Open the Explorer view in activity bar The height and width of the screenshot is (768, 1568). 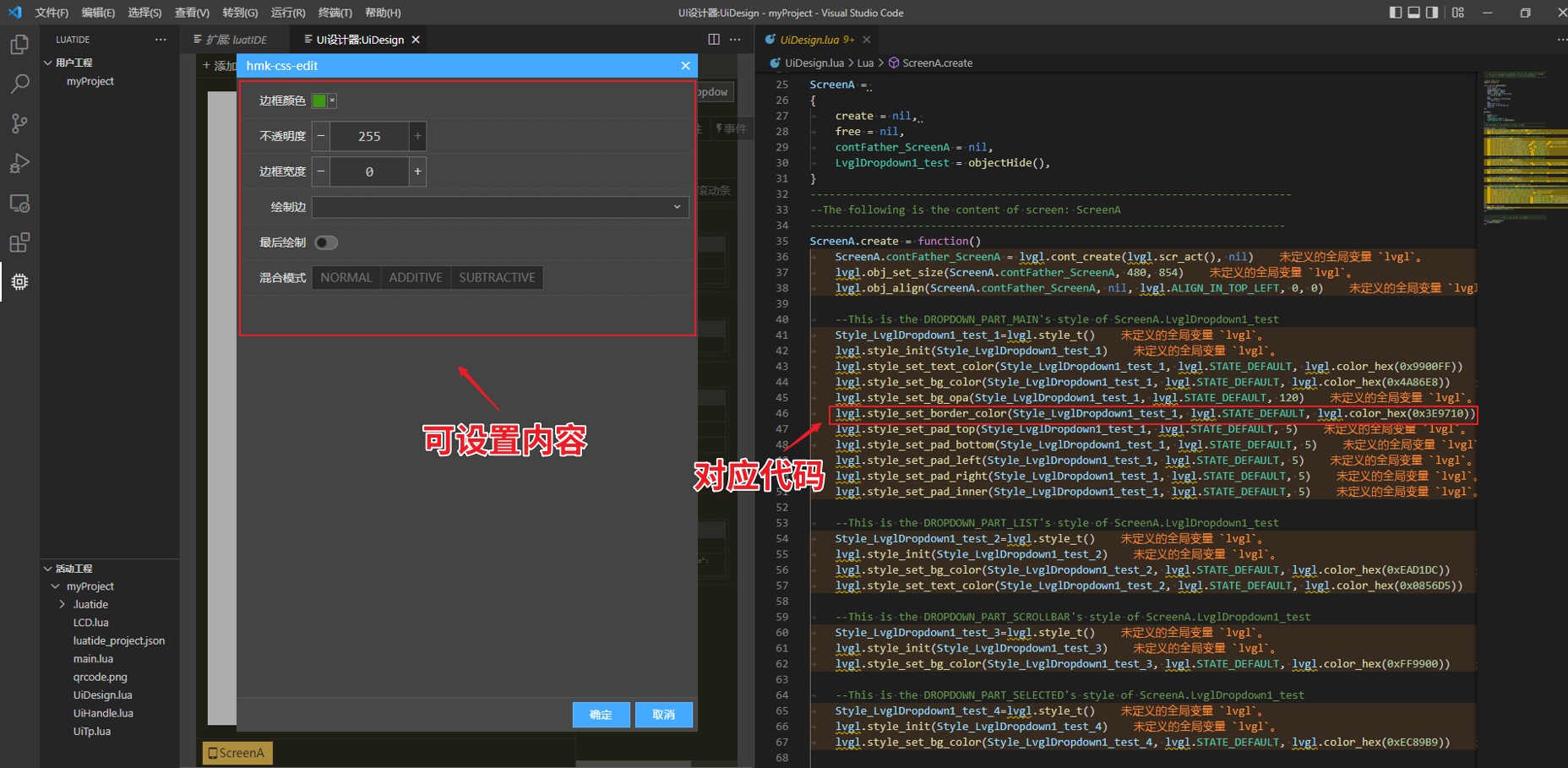tap(19, 44)
